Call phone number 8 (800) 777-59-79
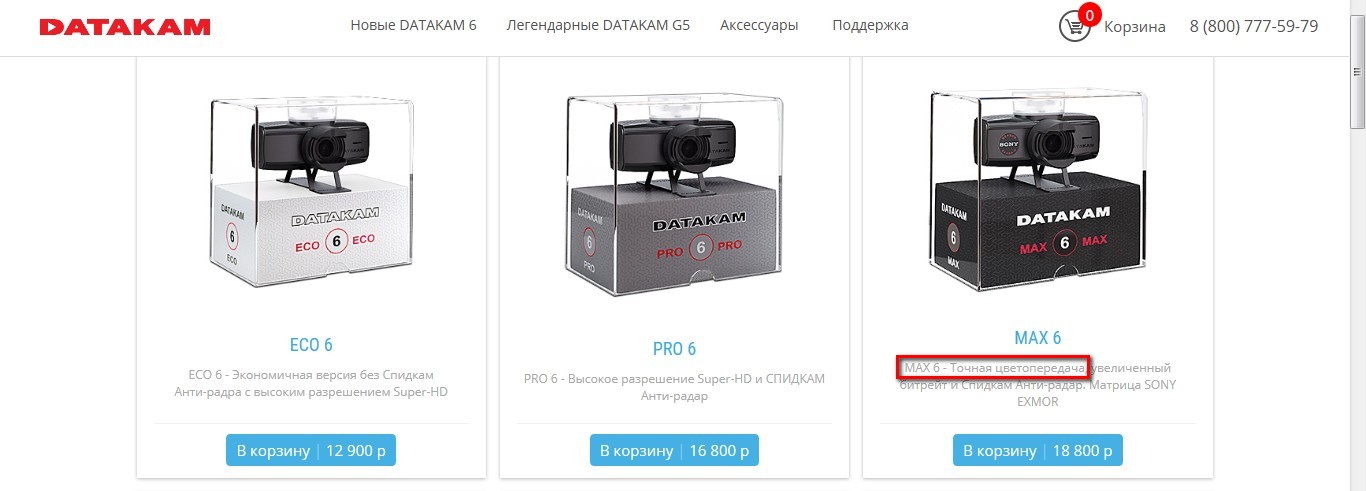This screenshot has width=1366, height=491. pyautogui.click(x=1254, y=26)
